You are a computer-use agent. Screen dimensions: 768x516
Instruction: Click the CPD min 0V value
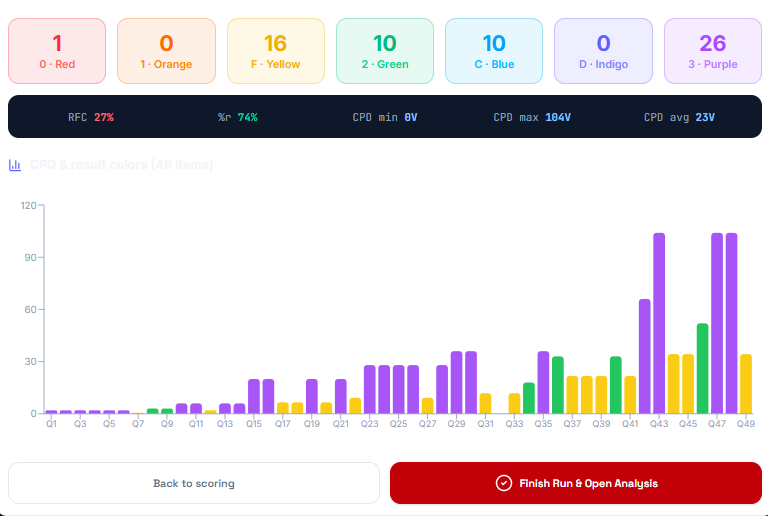[x=384, y=117]
